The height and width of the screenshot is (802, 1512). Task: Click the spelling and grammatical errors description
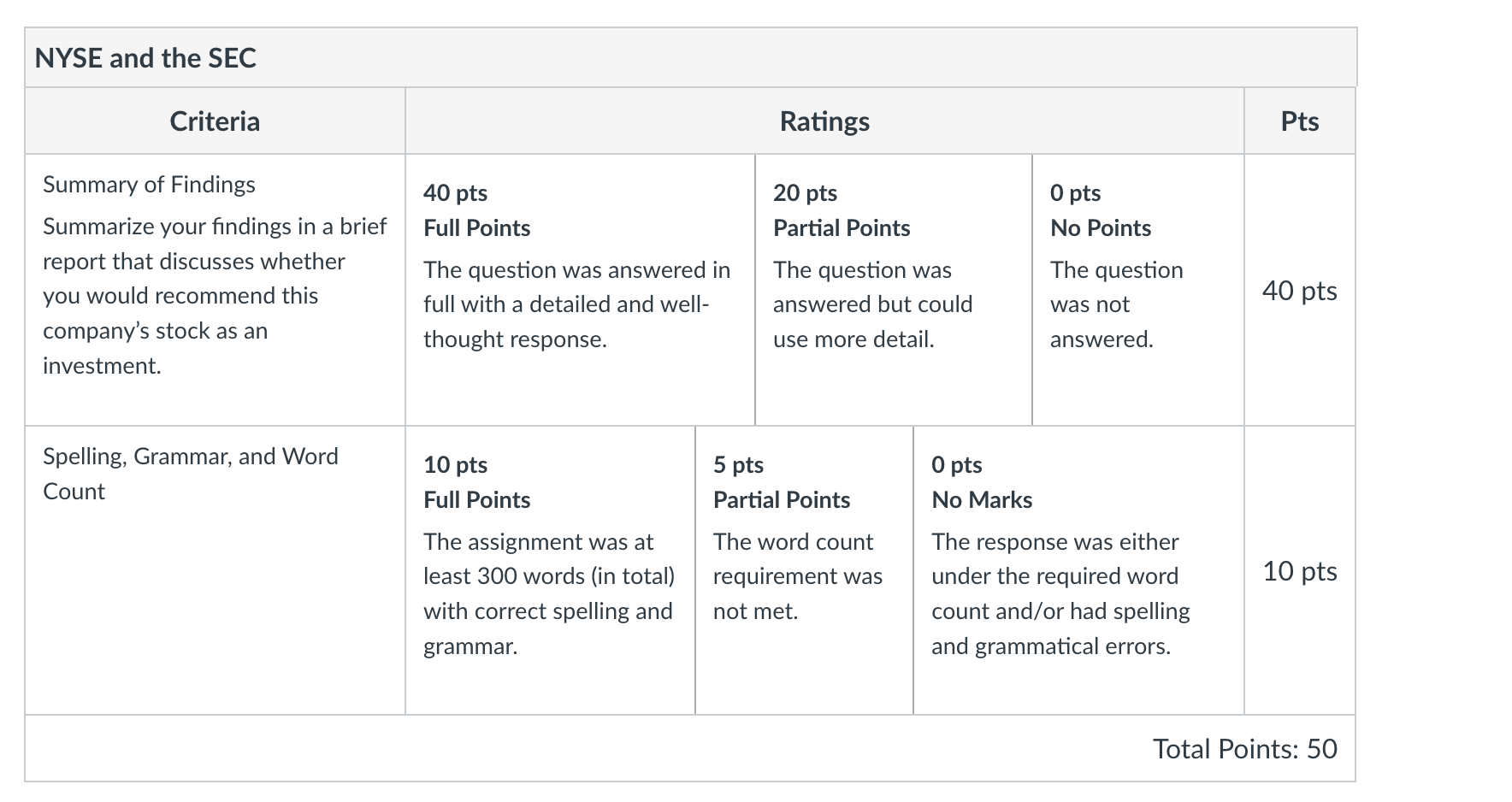[1060, 593]
